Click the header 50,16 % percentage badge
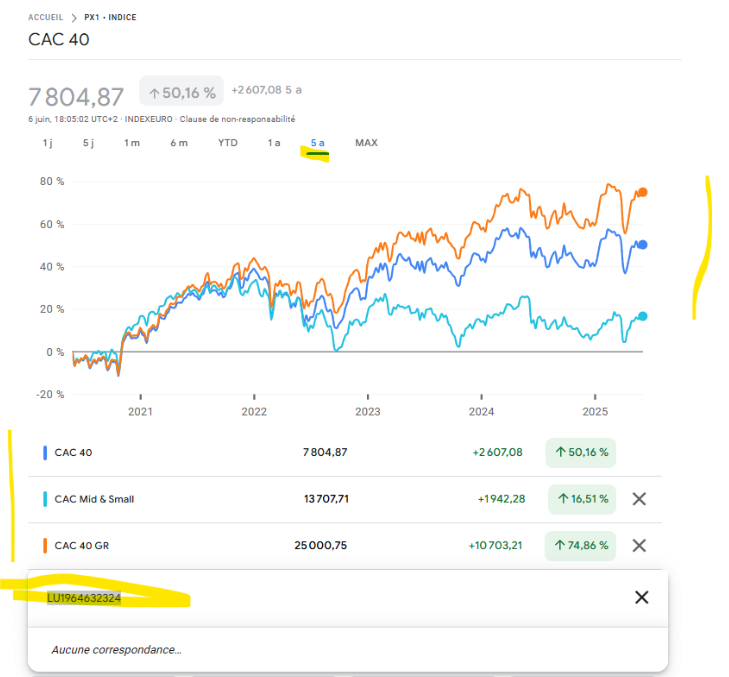The image size is (729, 677). pos(181,91)
